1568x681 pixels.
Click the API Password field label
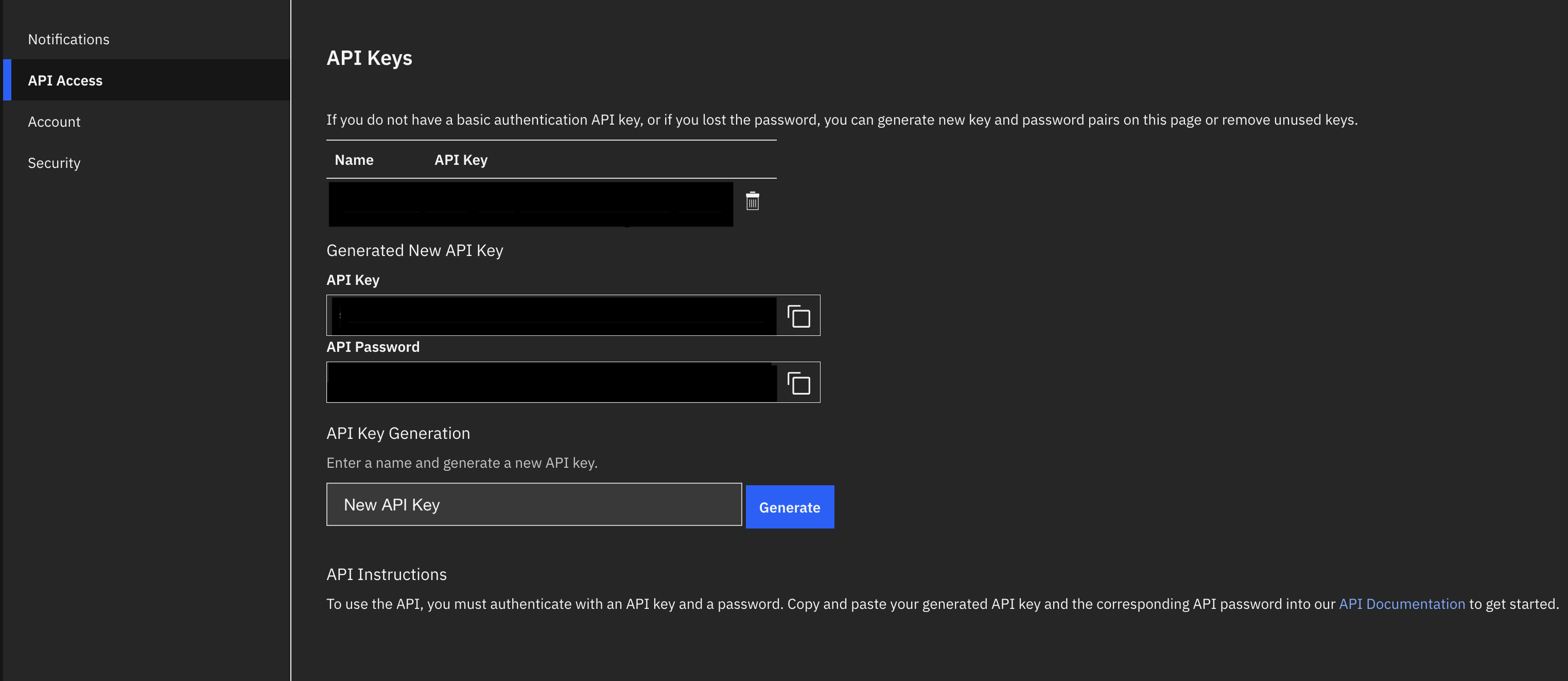tap(373, 347)
